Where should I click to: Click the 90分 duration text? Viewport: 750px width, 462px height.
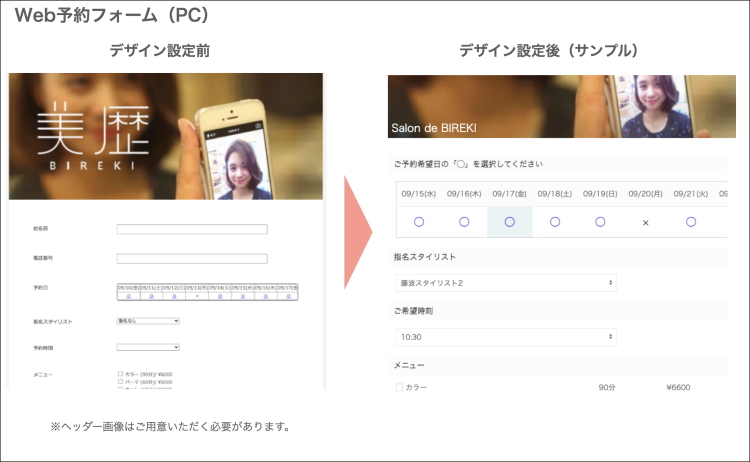(x=607, y=387)
